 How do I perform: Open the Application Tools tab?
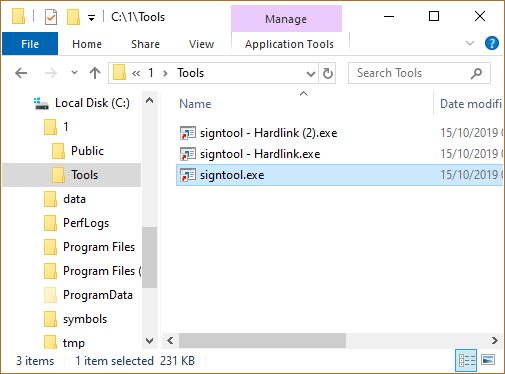pyautogui.click(x=289, y=44)
